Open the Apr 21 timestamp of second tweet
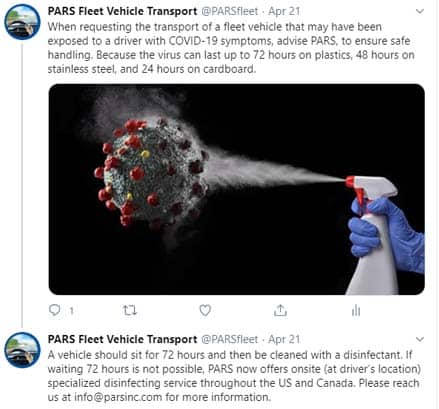 (284, 339)
